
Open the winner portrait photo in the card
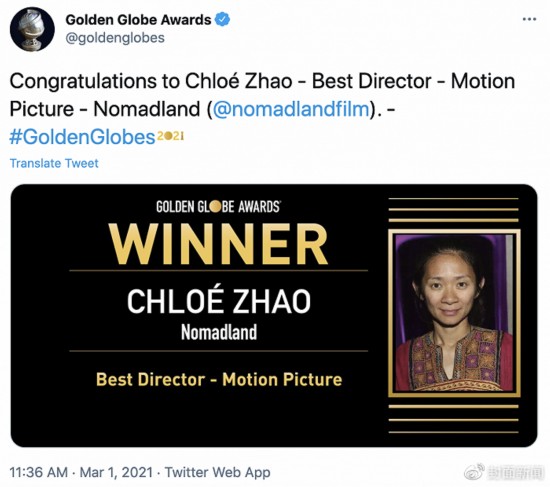tap(454, 313)
